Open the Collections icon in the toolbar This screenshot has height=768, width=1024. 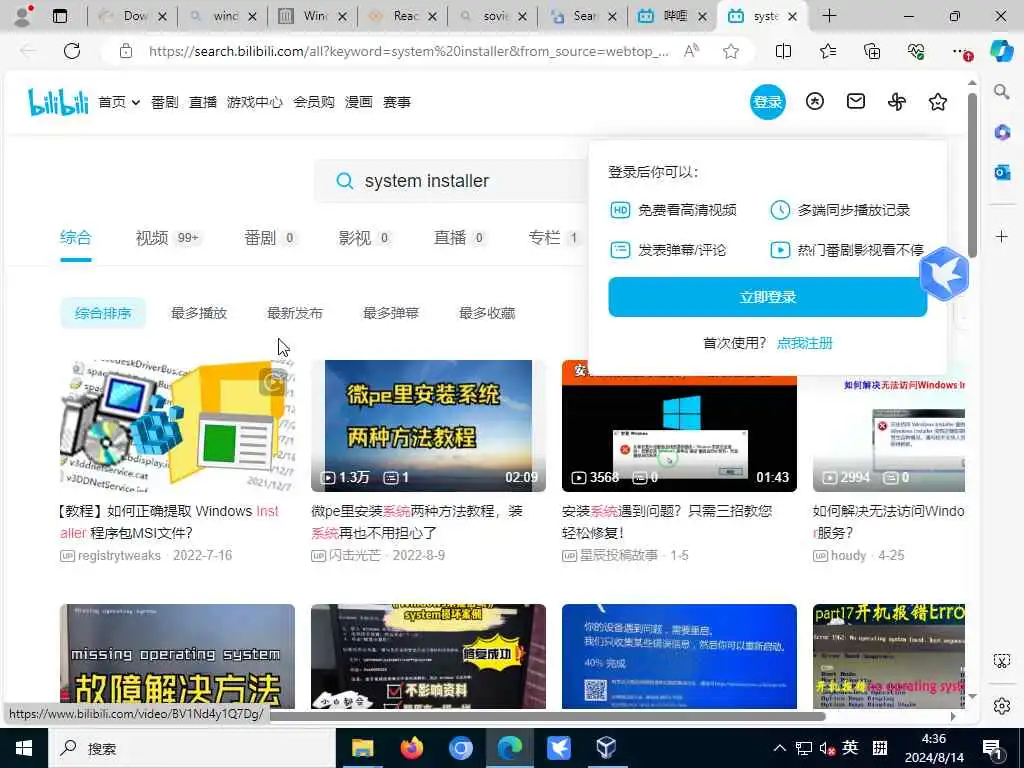pyautogui.click(x=872, y=51)
